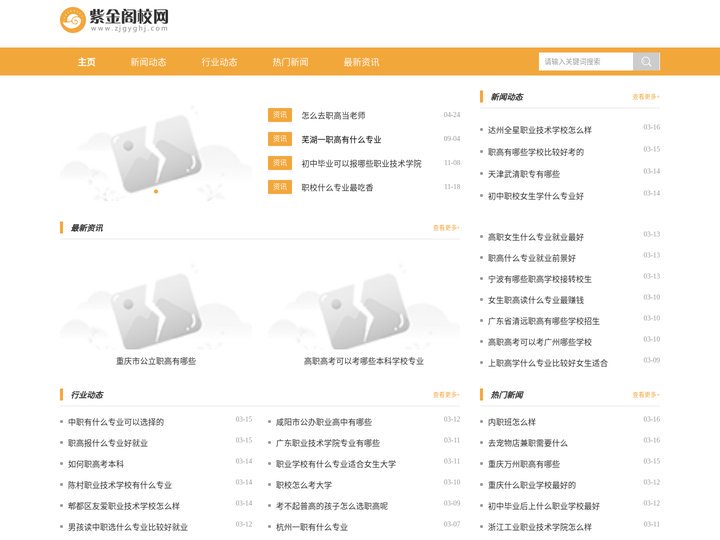Open 宁波有哪些职高学校接转校生
Viewport: 720px width, 540px height.
pyautogui.click(x=540, y=279)
